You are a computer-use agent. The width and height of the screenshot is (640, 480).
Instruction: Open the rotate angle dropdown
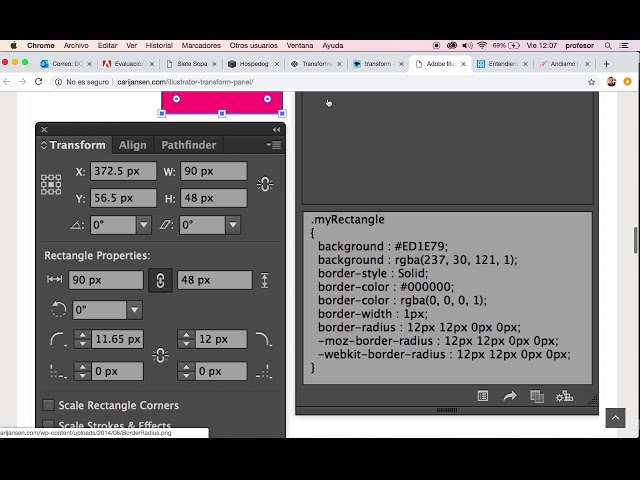pyautogui.click(x=144, y=224)
